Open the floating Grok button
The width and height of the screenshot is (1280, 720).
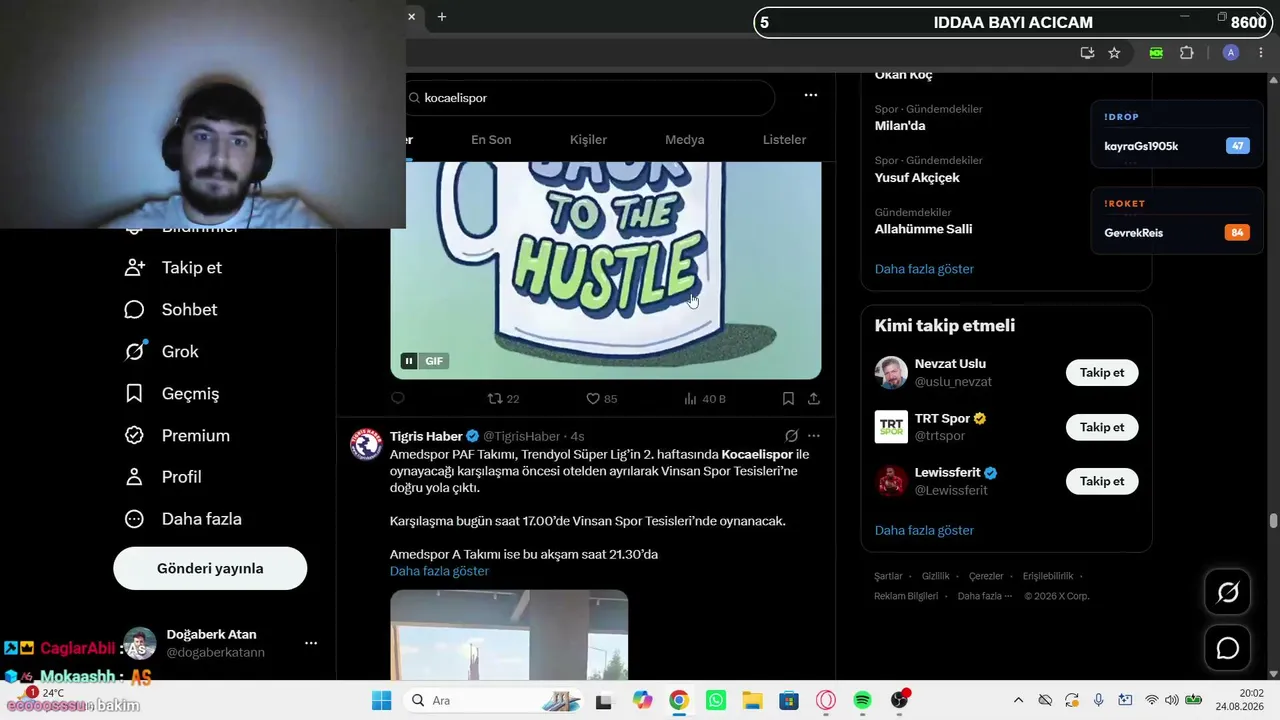coord(1228,593)
